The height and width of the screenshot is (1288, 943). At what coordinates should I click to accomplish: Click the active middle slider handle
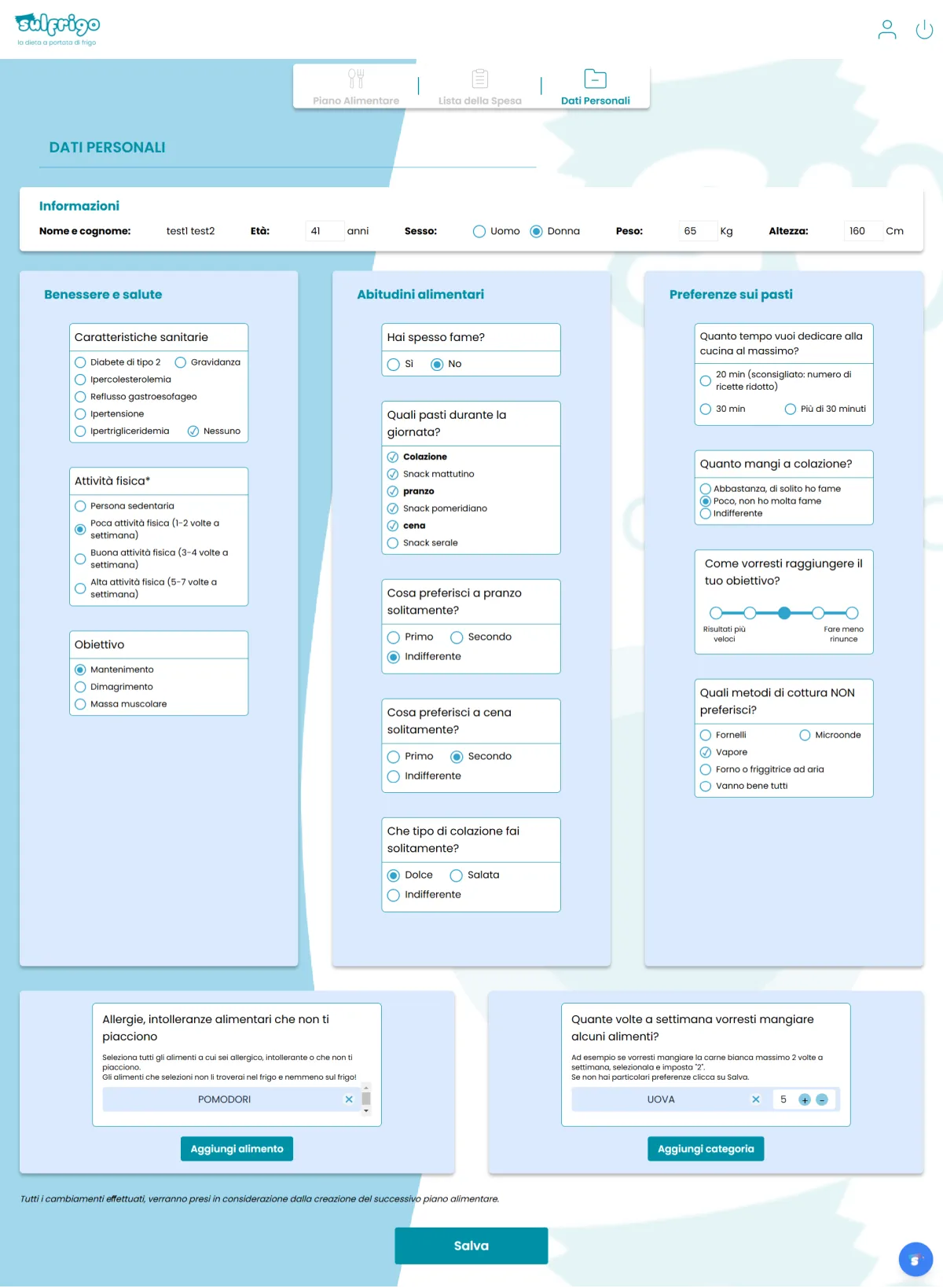(784, 613)
